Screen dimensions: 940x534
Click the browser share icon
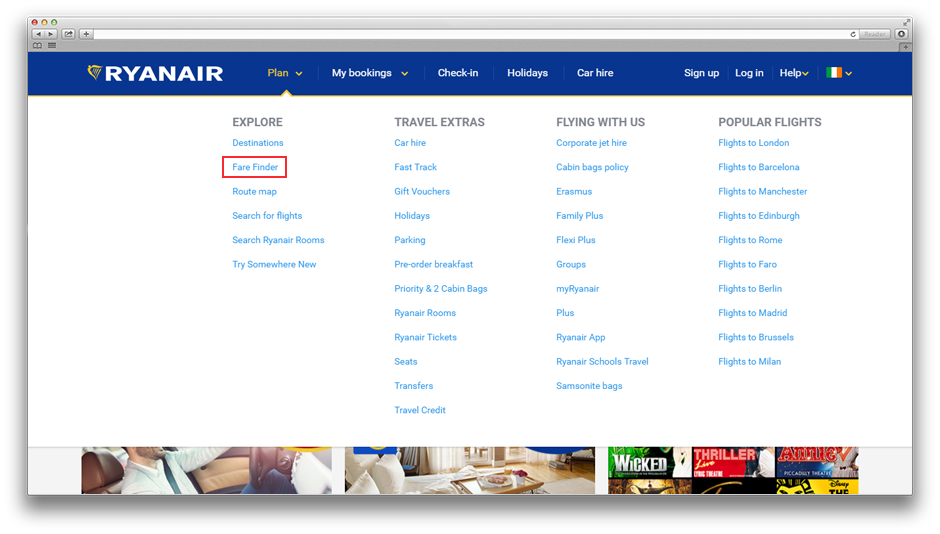click(x=68, y=34)
